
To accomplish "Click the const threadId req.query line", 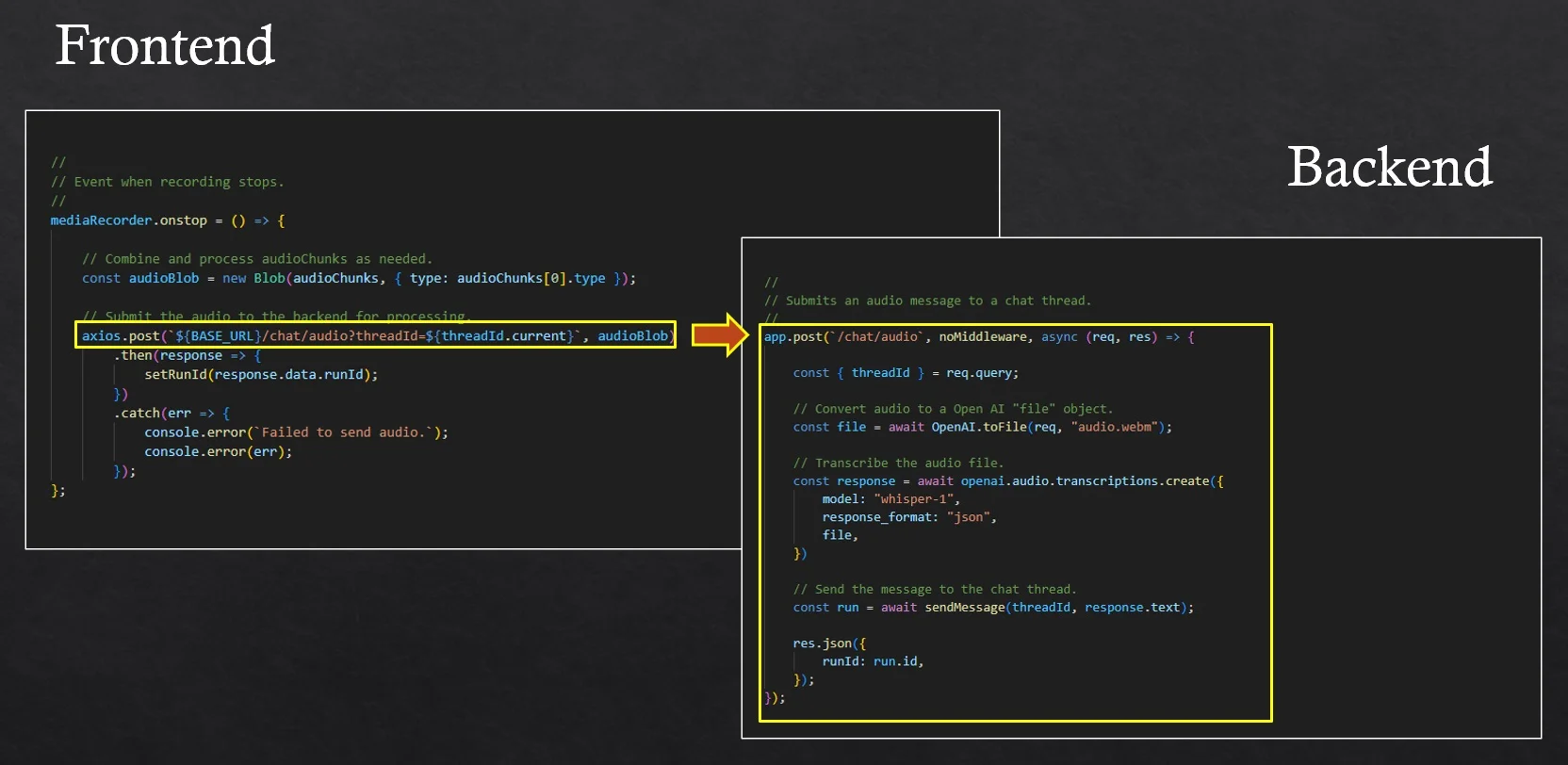I will [x=905, y=373].
